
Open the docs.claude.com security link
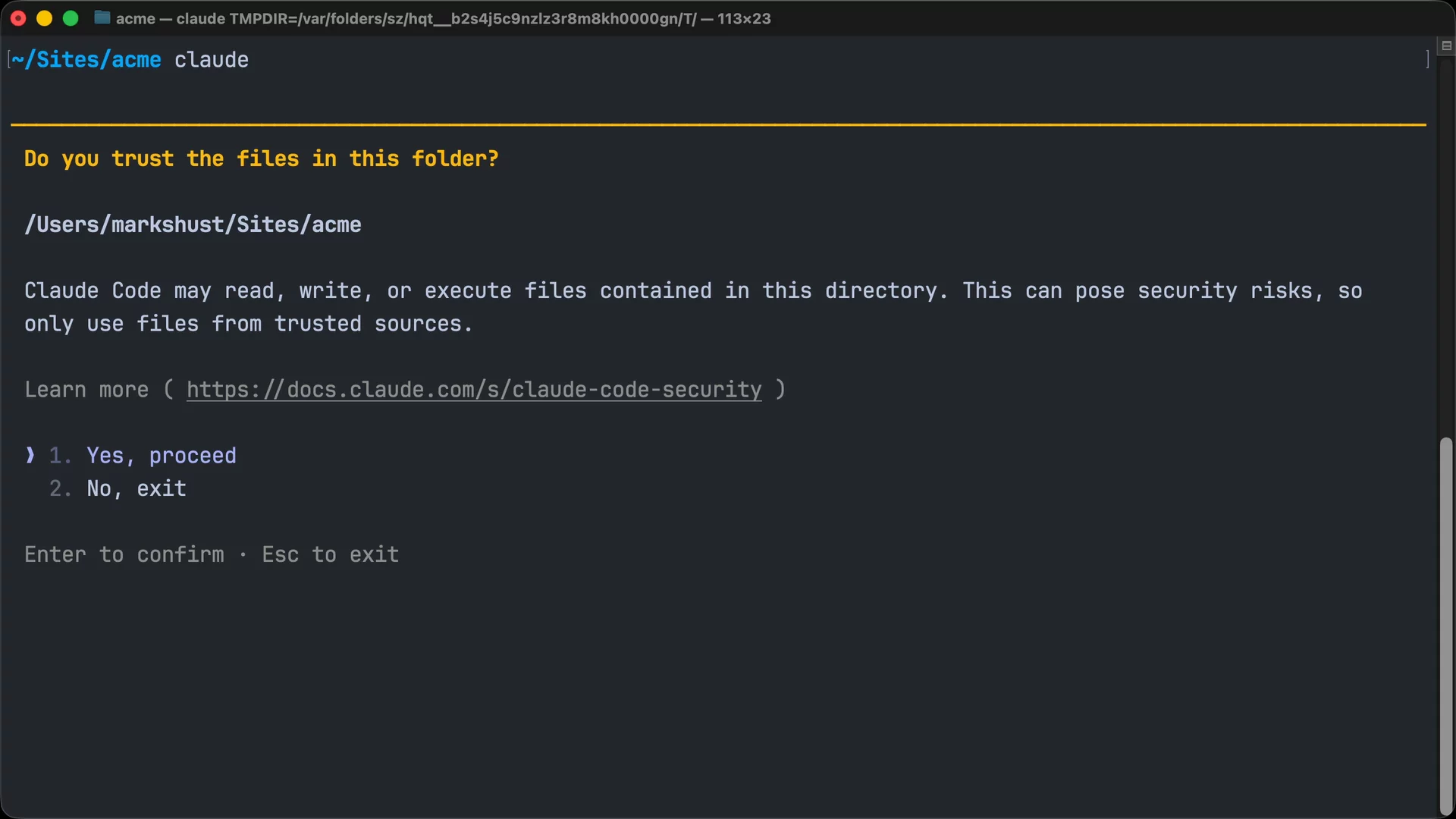coord(474,390)
